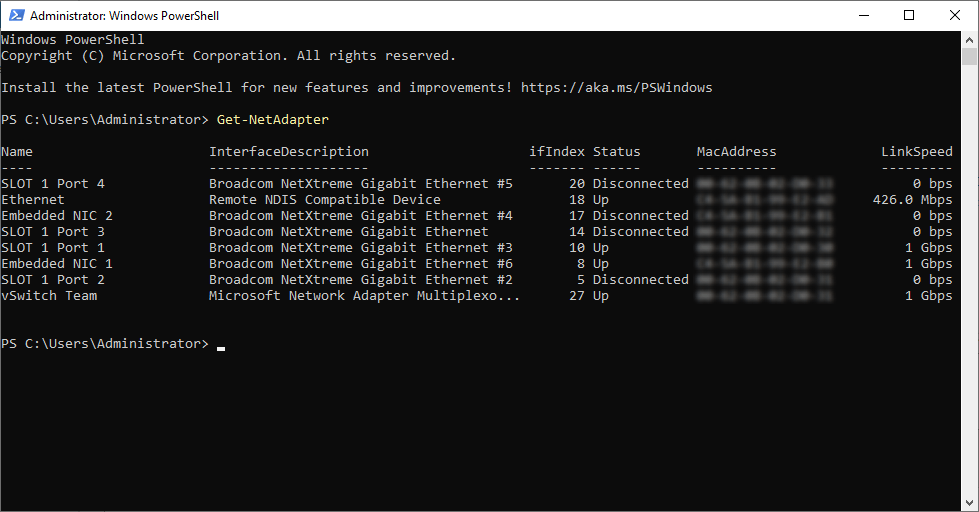The image size is (979, 512).
Task: Click the PowerShell icon in title bar
Action: coord(16,15)
